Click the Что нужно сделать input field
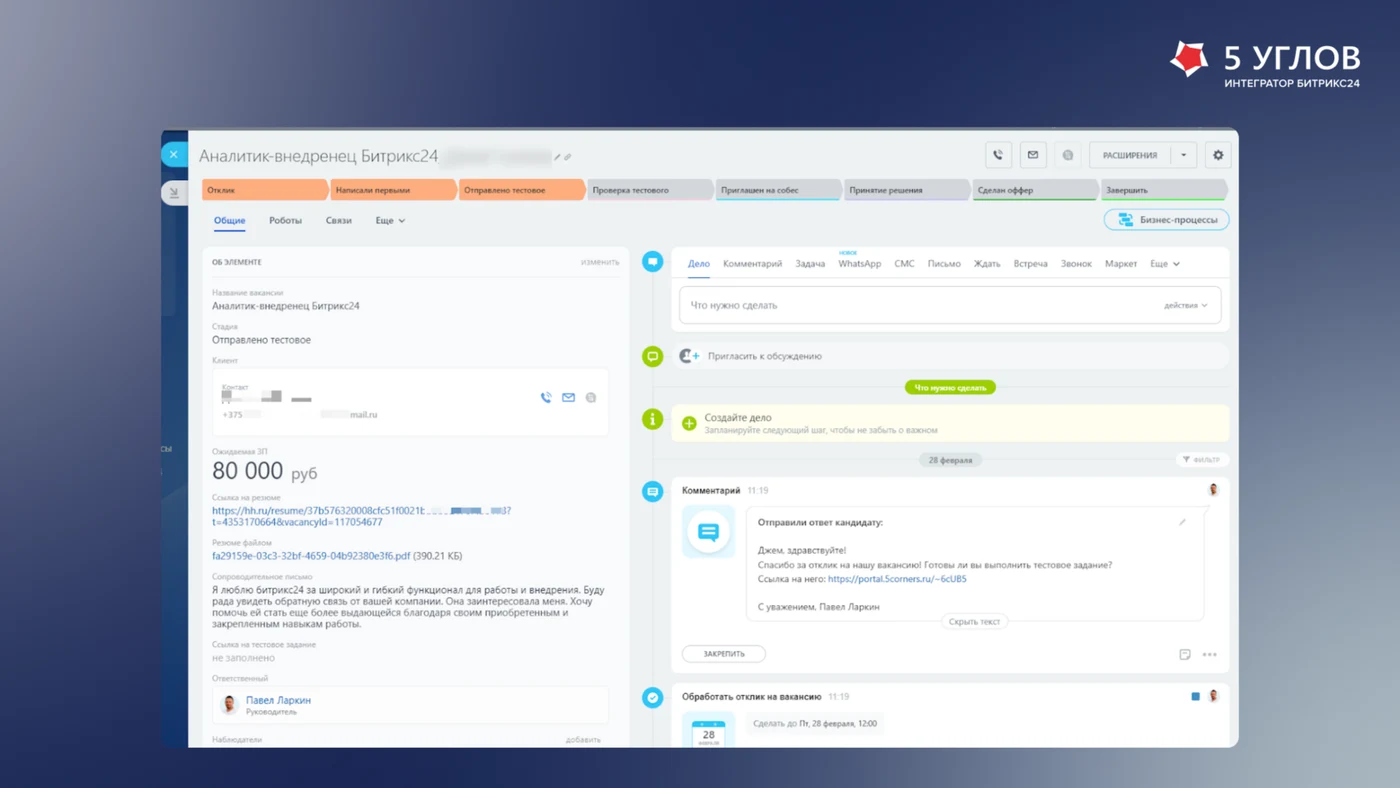The image size is (1400, 788). (950, 305)
